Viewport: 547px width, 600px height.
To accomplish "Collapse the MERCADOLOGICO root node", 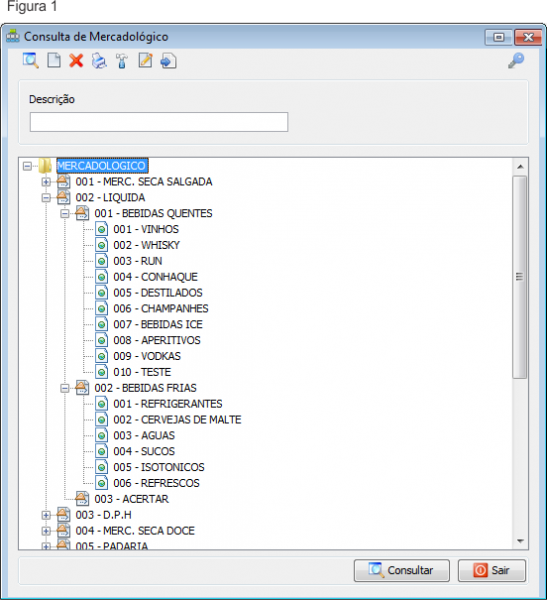I will tap(27, 166).
